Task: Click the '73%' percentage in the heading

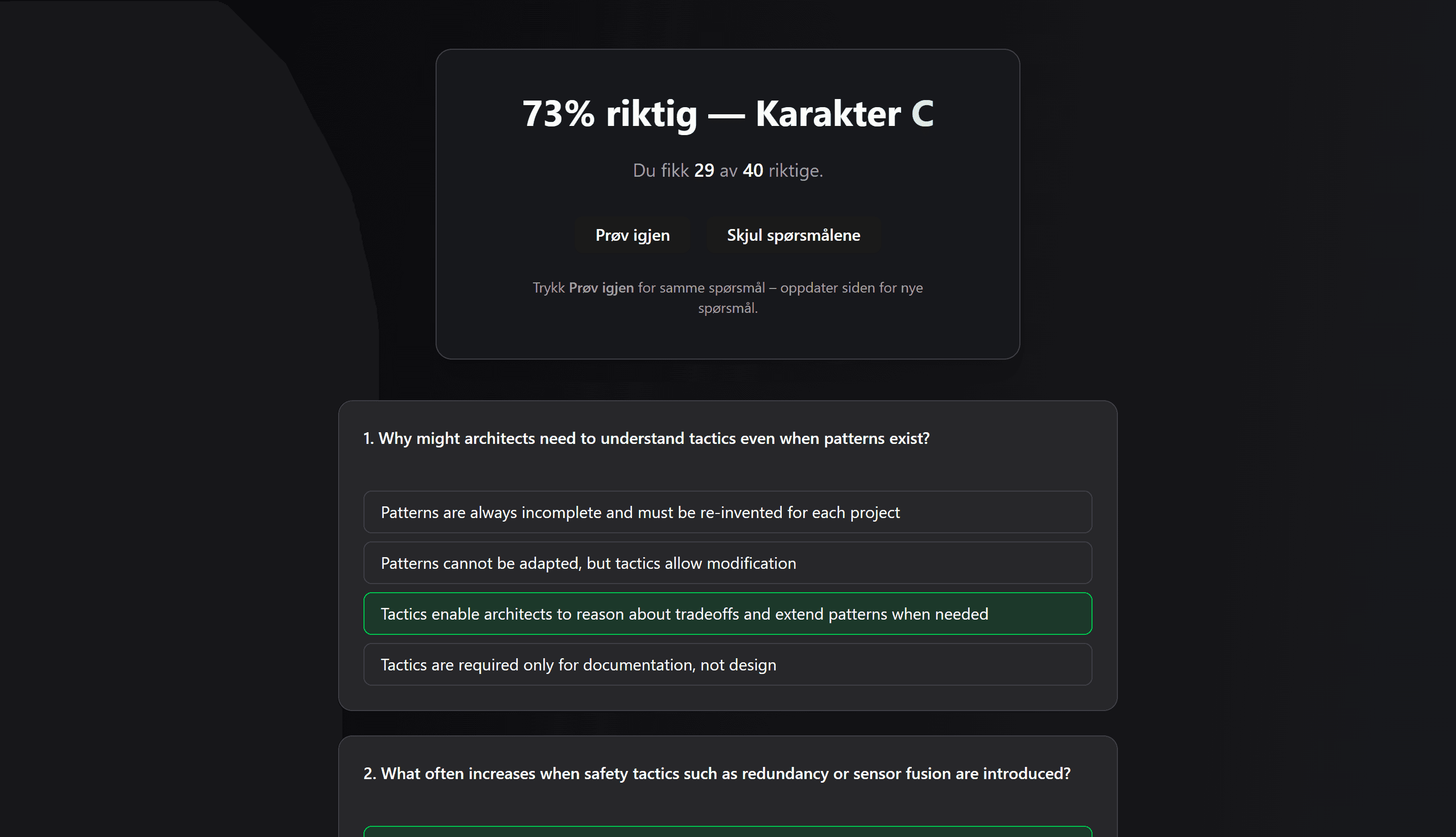Action: [x=558, y=113]
